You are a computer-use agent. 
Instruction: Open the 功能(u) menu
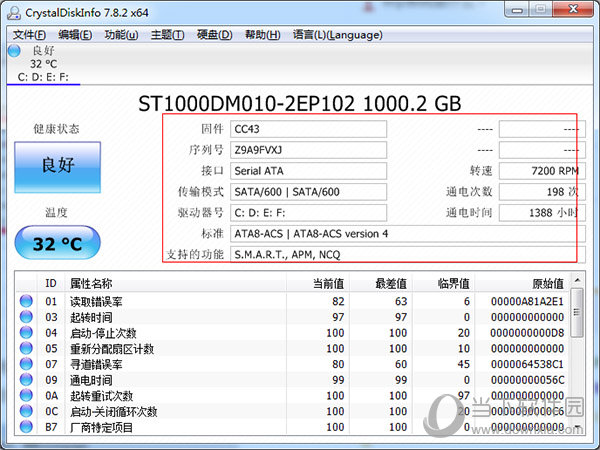(121, 35)
